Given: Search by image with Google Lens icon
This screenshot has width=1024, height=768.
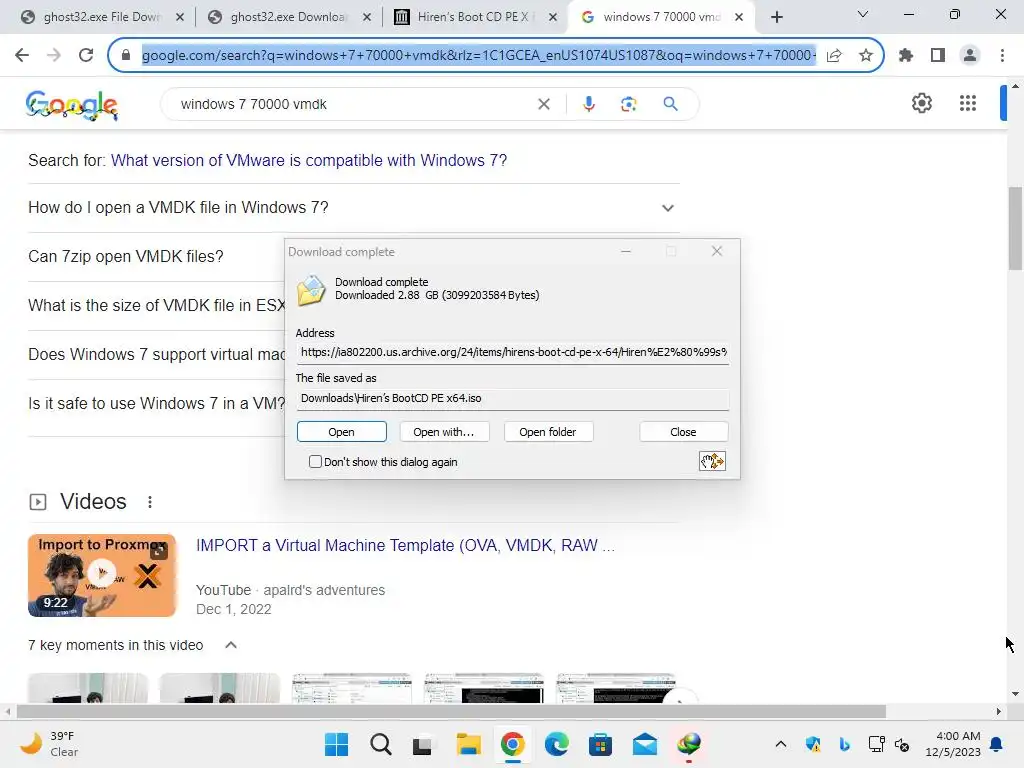Looking at the screenshot, I should point(628,104).
